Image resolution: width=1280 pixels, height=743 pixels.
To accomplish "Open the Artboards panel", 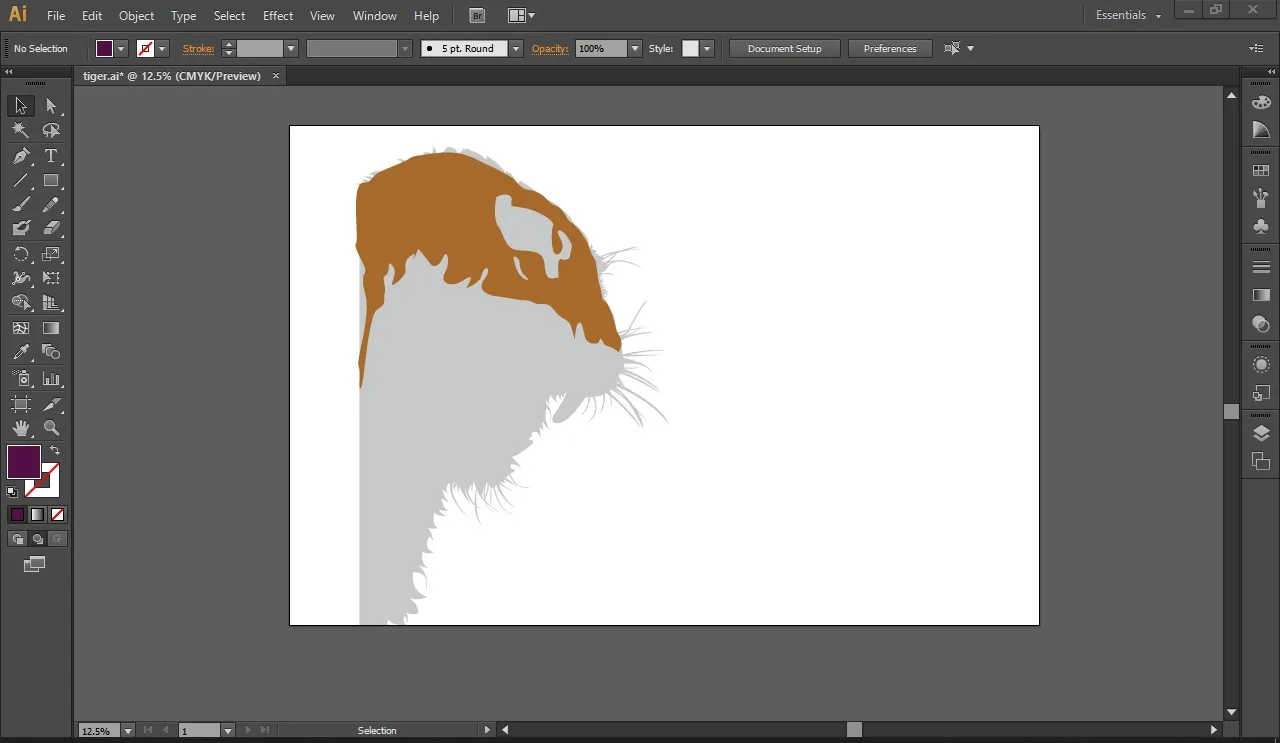I will 1261,461.
